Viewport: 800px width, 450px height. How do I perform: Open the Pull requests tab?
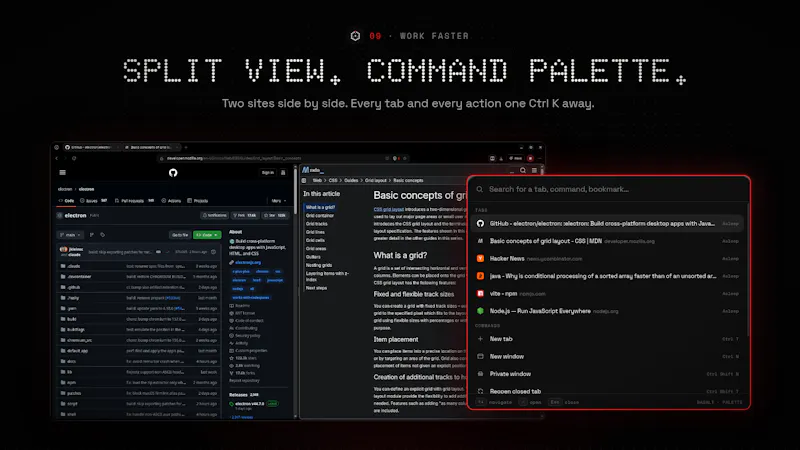(135, 201)
